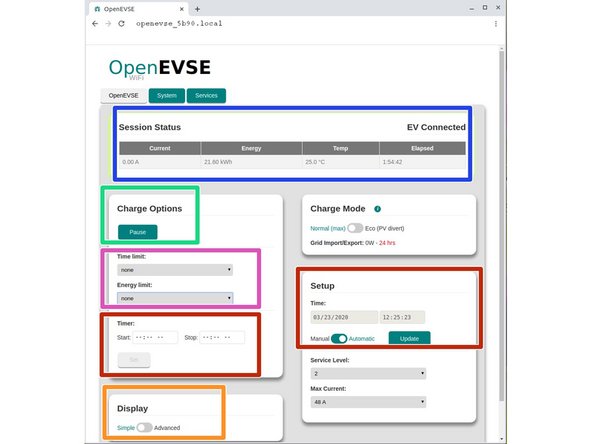Switch to the Services tab
The width and height of the screenshot is (592, 444).
pyautogui.click(x=206, y=96)
